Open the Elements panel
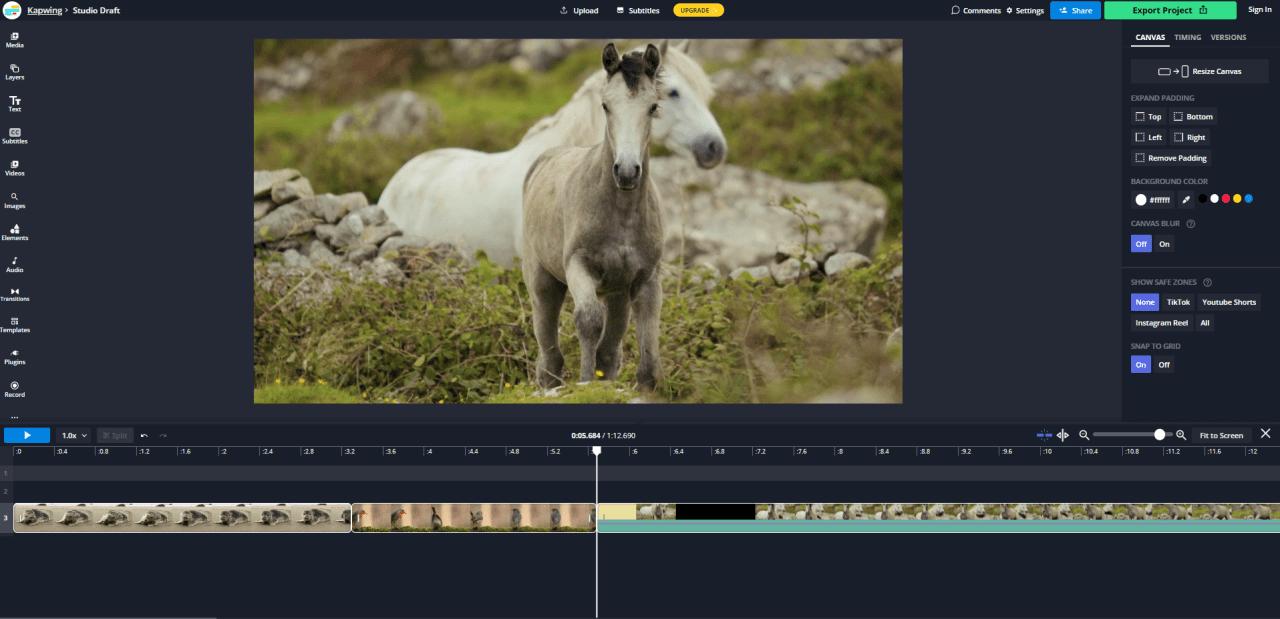Viewport: 1280px width, 619px height. click(14, 232)
